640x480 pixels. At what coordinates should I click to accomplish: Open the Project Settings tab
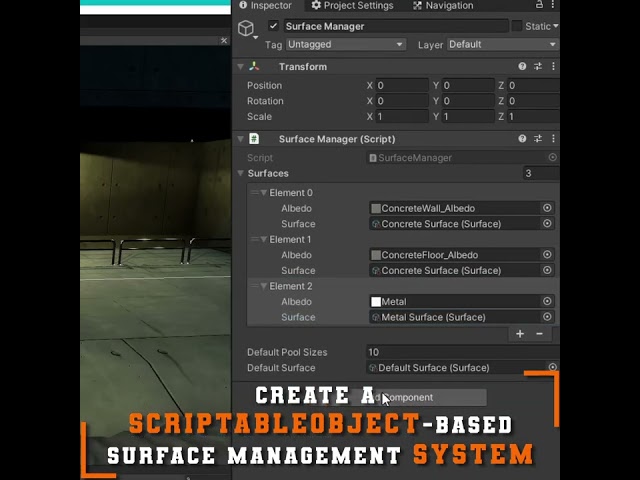[x=352, y=5]
